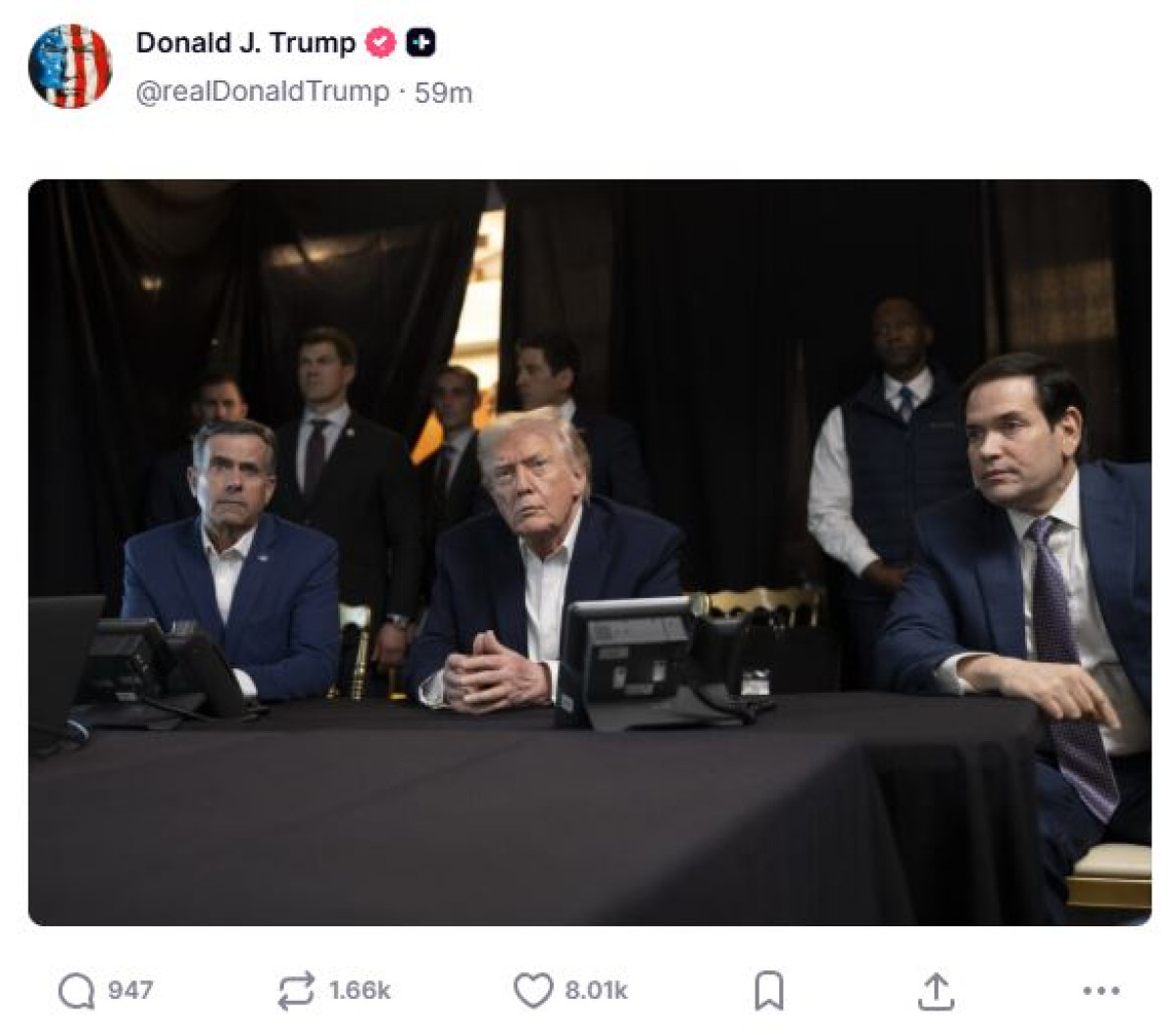Click the 1.66k repost count
The image size is (1176, 1035).
[x=360, y=991]
